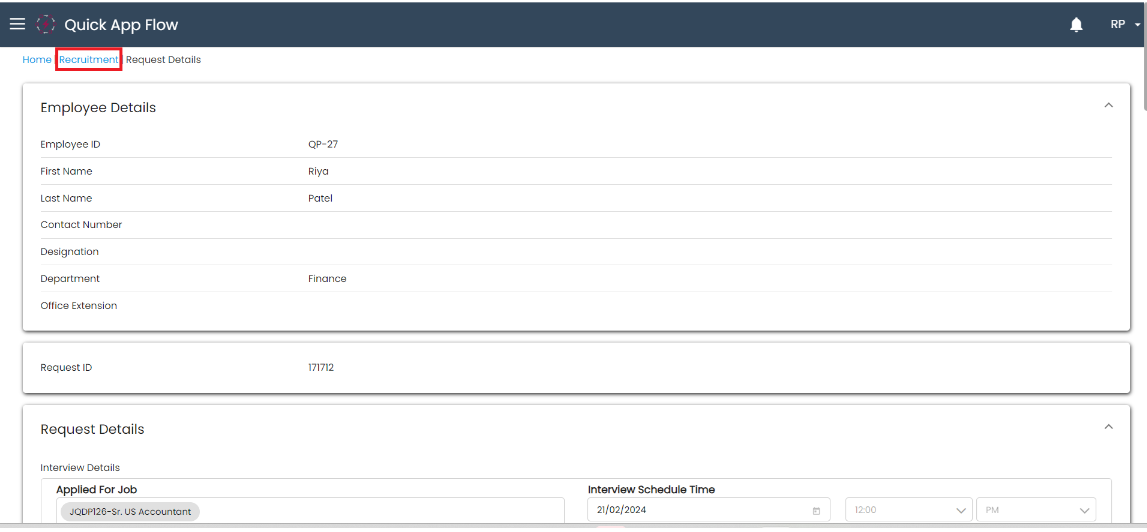Viewport: 1147px width, 532px height.
Task: Click the Interview Schedule date input 21/02/2024
Action: (x=700, y=510)
